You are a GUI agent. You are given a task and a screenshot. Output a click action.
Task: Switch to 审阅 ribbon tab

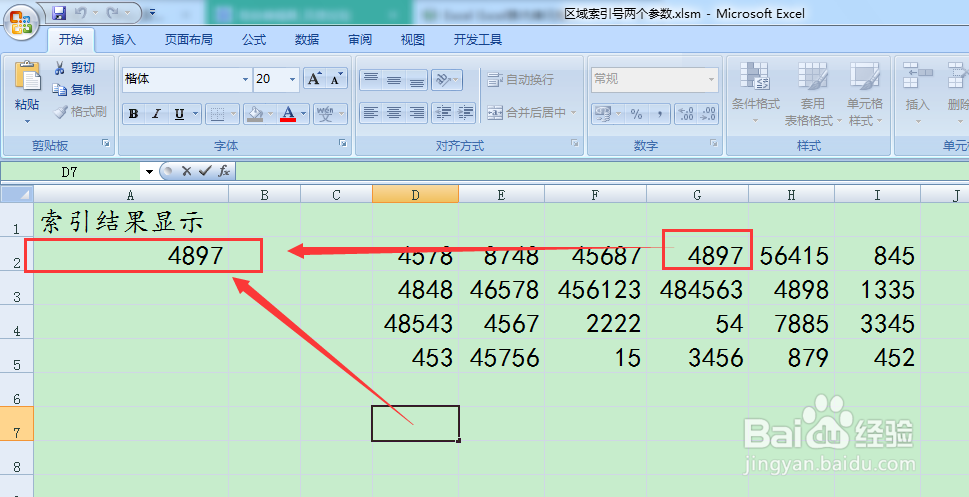tap(360, 40)
